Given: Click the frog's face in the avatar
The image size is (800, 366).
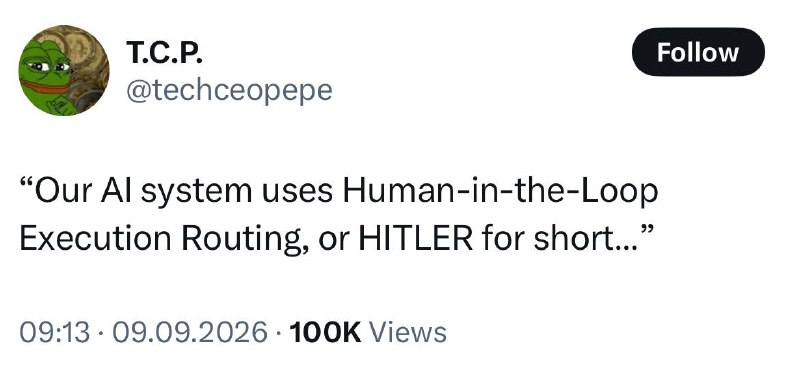Looking at the screenshot, I should [45, 72].
